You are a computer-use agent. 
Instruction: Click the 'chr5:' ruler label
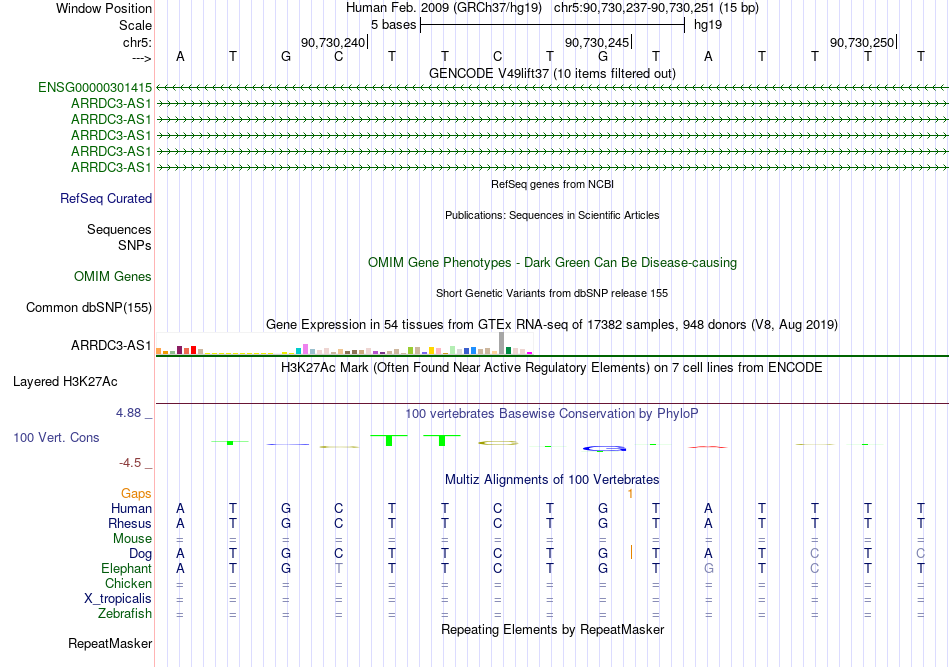(x=138, y=42)
